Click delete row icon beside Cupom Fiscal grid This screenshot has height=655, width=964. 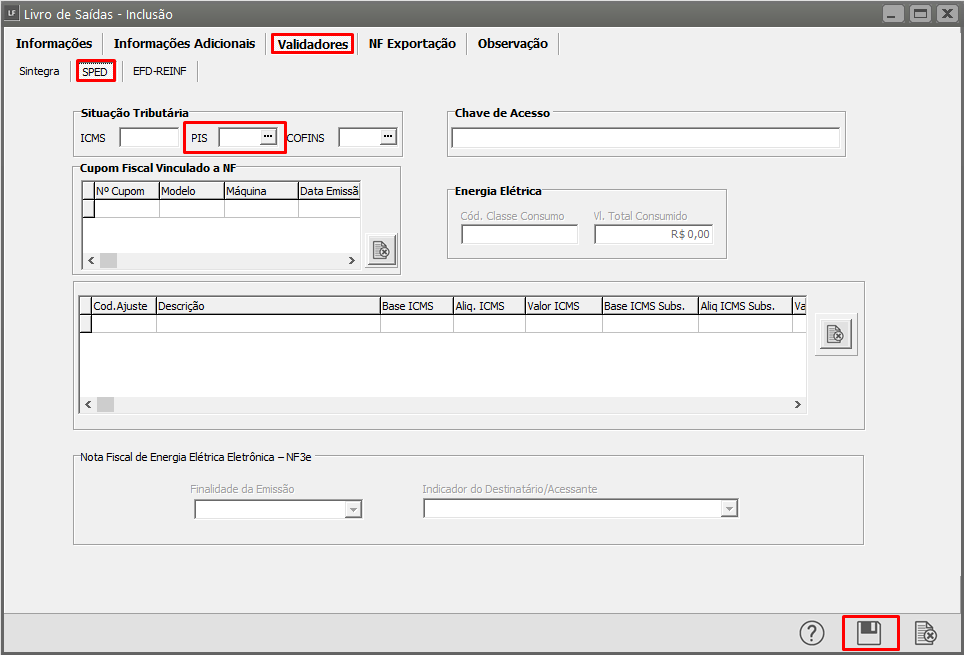tap(381, 250)
